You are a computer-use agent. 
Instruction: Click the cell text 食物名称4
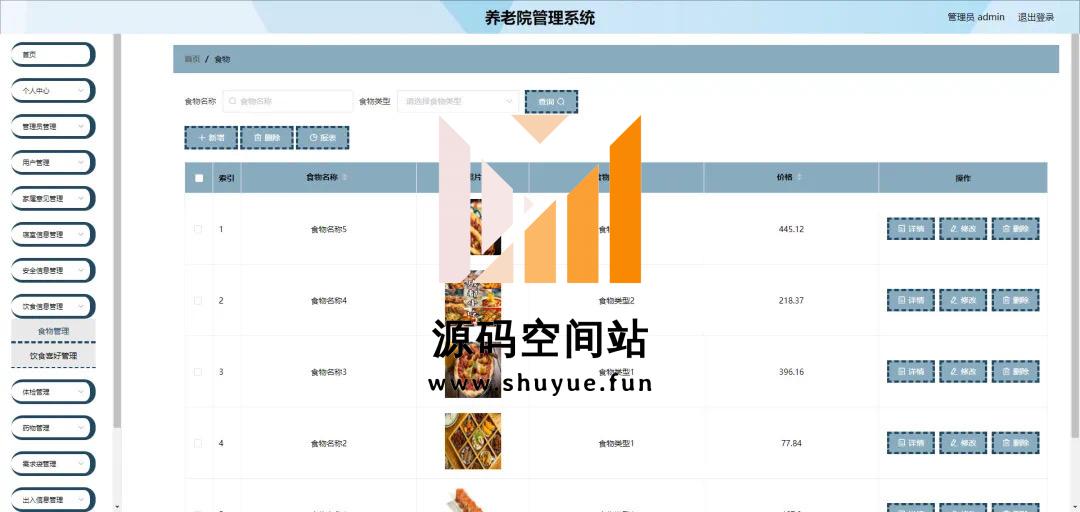[x=329, y=300]
